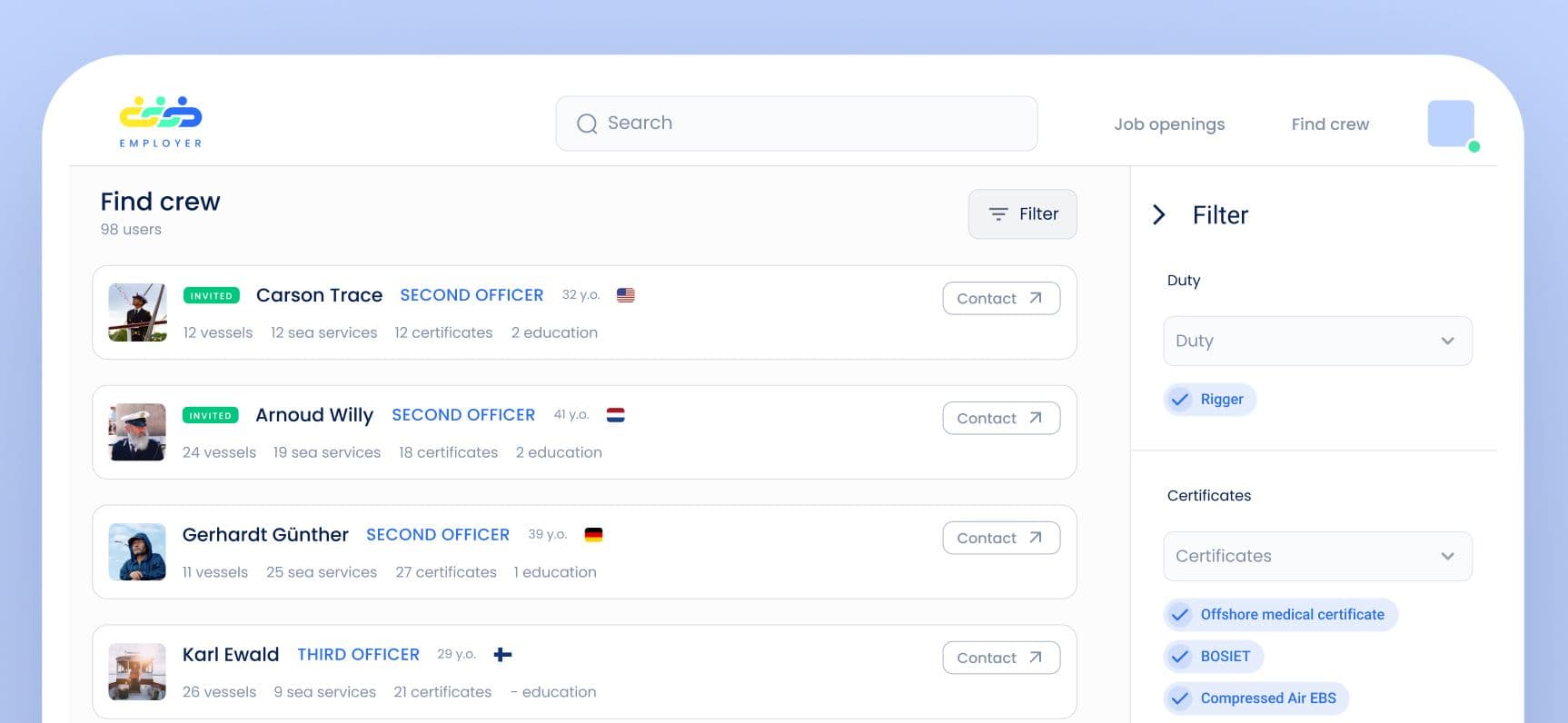Viewport: 1568px width, 723px height.
Task: Contact Carson Trace
Action: point(1000,299)
